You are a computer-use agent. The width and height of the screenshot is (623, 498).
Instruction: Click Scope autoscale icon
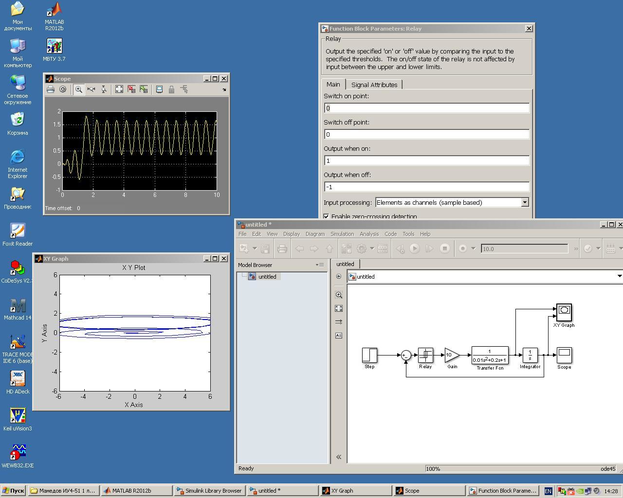coord(118,90)
